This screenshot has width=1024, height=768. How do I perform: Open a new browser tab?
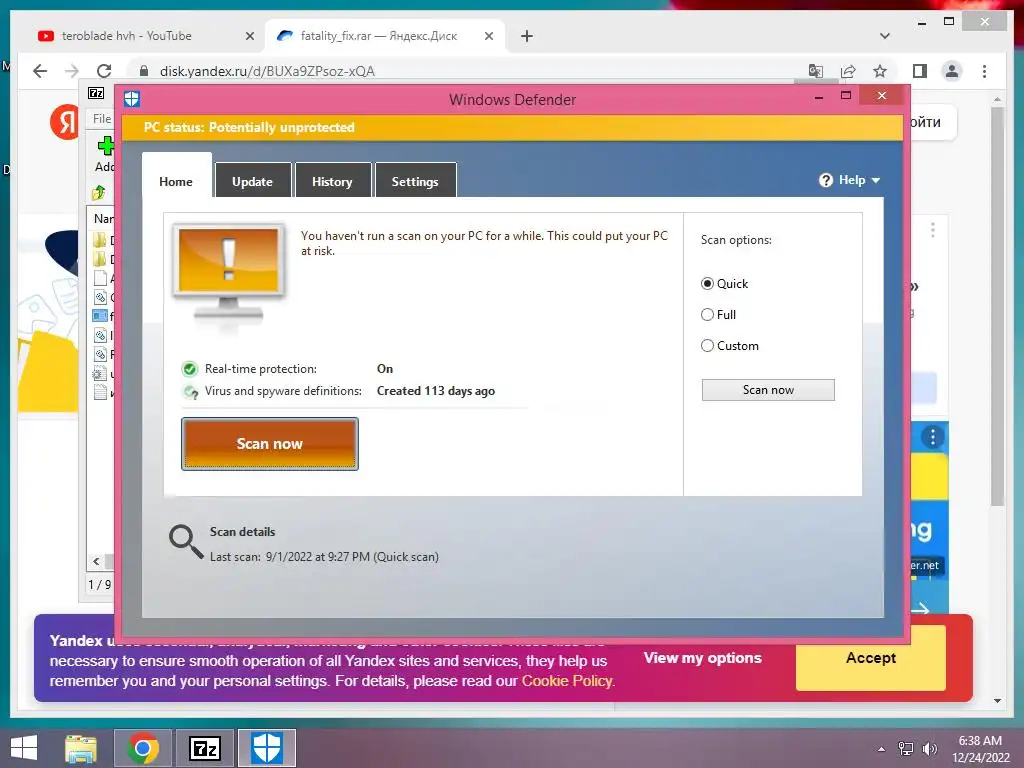pyautogui.click(x=527, y=36)
